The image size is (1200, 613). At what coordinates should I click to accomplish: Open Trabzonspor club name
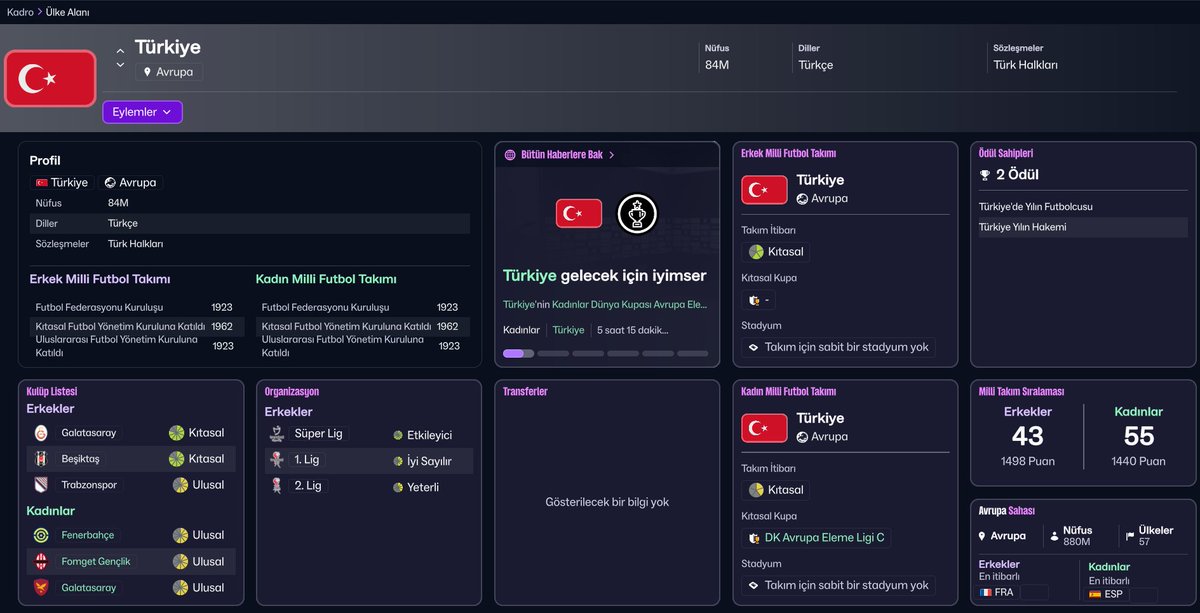click(x=89, y=485)
